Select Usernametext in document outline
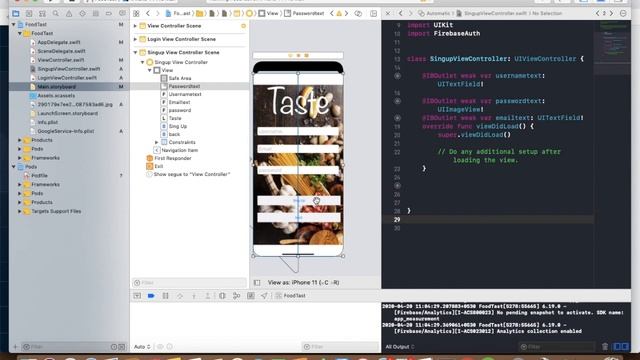640x360 pixels. coord(185,94)
